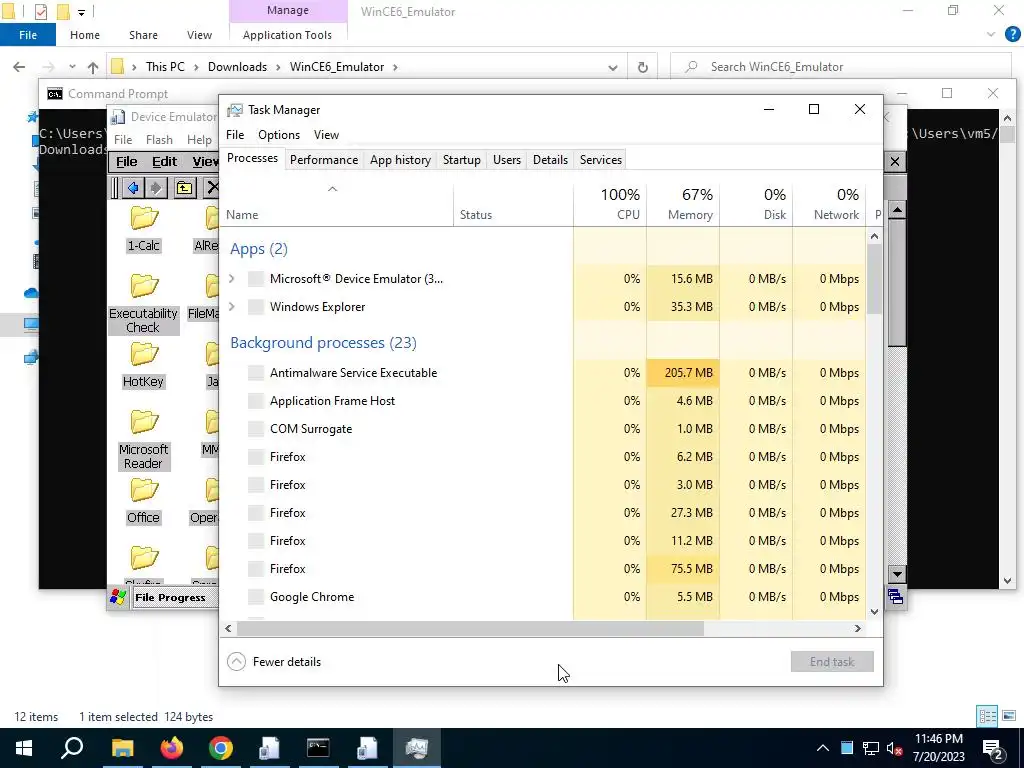
Task: Sort processes by the CPU column
Action: point(610,204)
